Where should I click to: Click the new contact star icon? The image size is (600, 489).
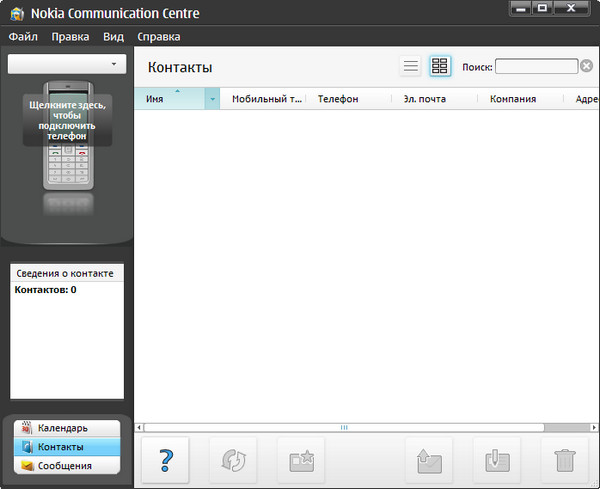pos(301,460)
